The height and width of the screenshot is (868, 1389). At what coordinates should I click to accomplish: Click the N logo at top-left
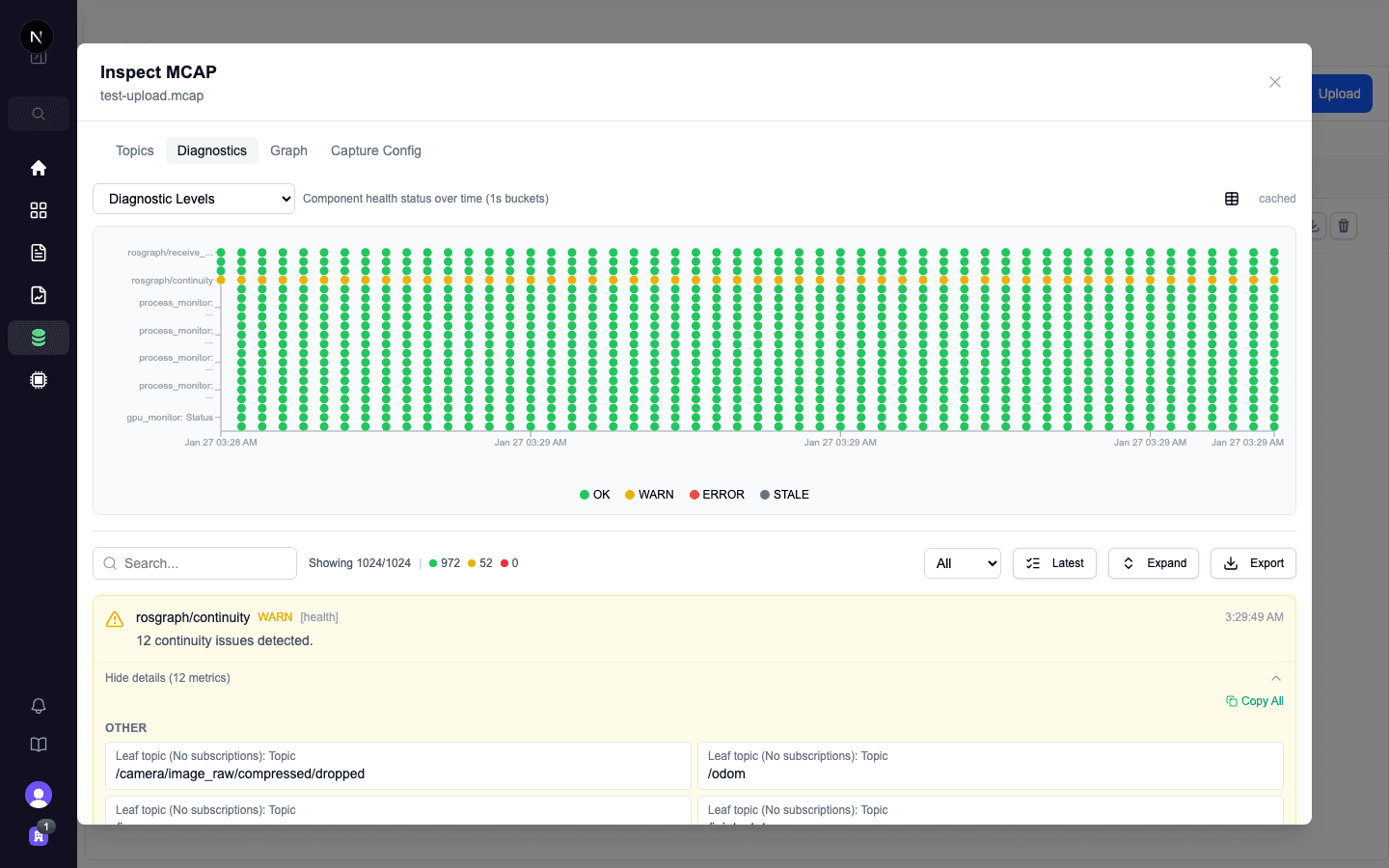click(37, 37)
